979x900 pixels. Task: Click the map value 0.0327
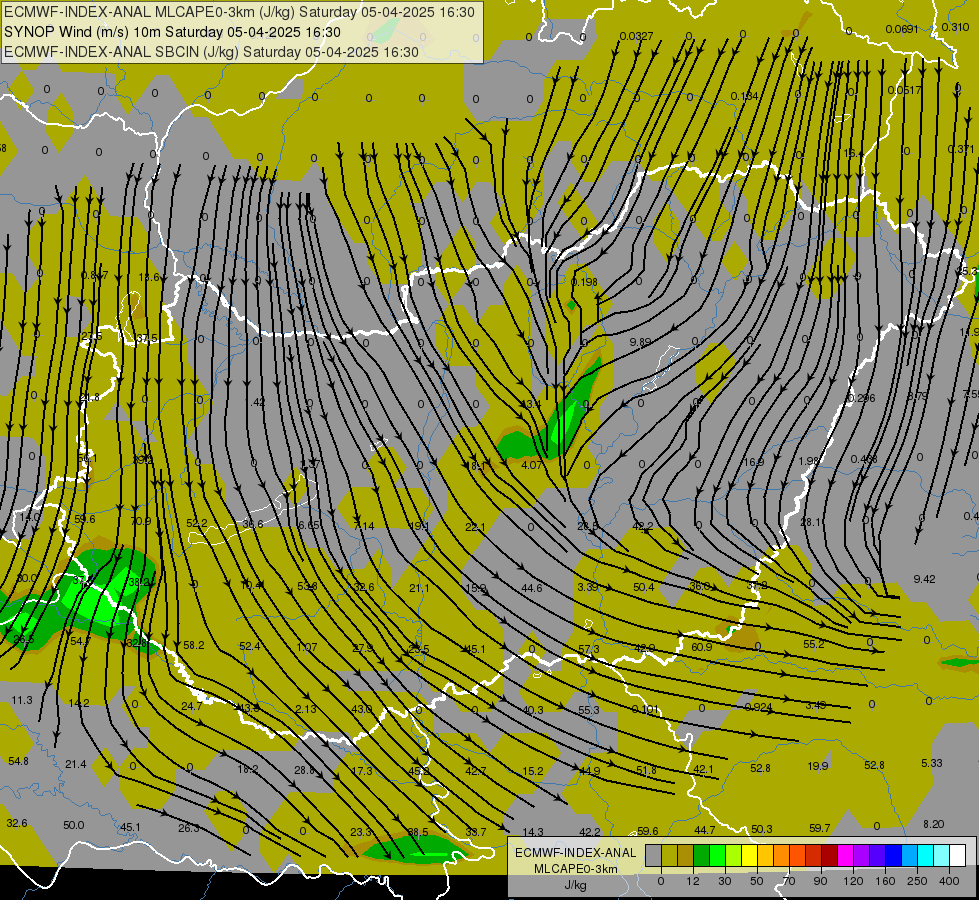pos(636,36)
